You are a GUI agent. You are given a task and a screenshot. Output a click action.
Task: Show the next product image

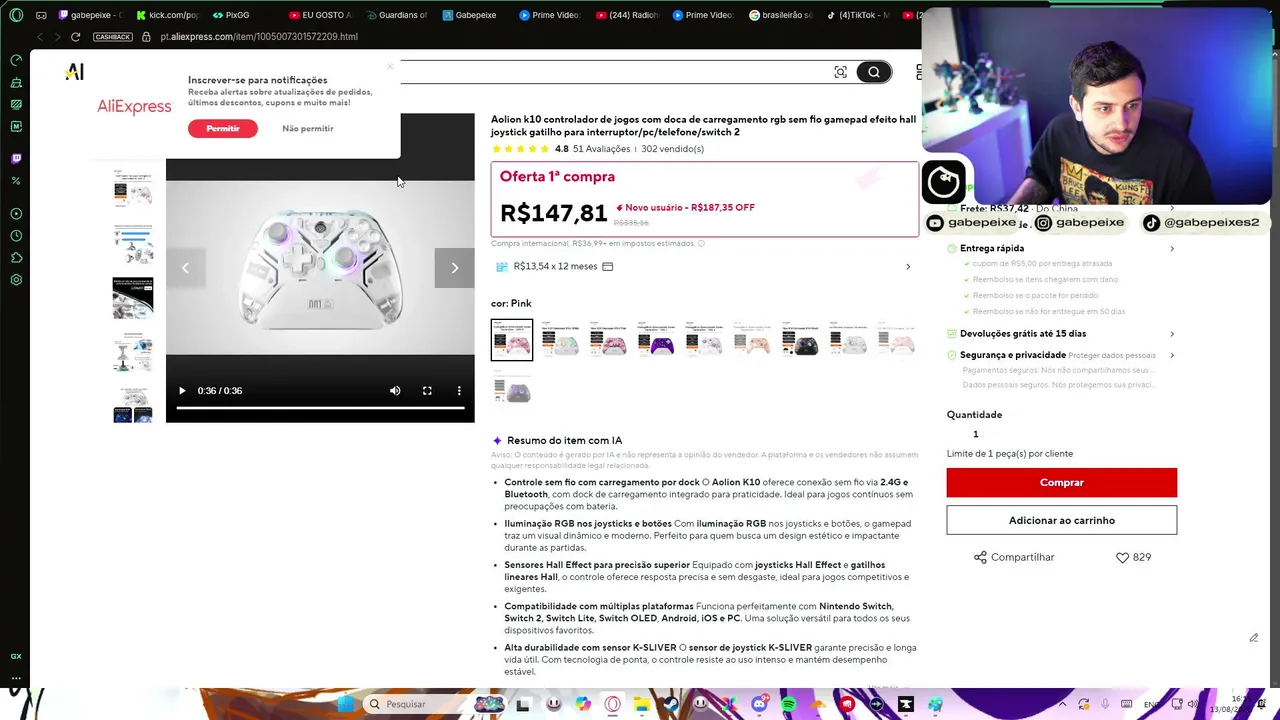tap(454, 268)
